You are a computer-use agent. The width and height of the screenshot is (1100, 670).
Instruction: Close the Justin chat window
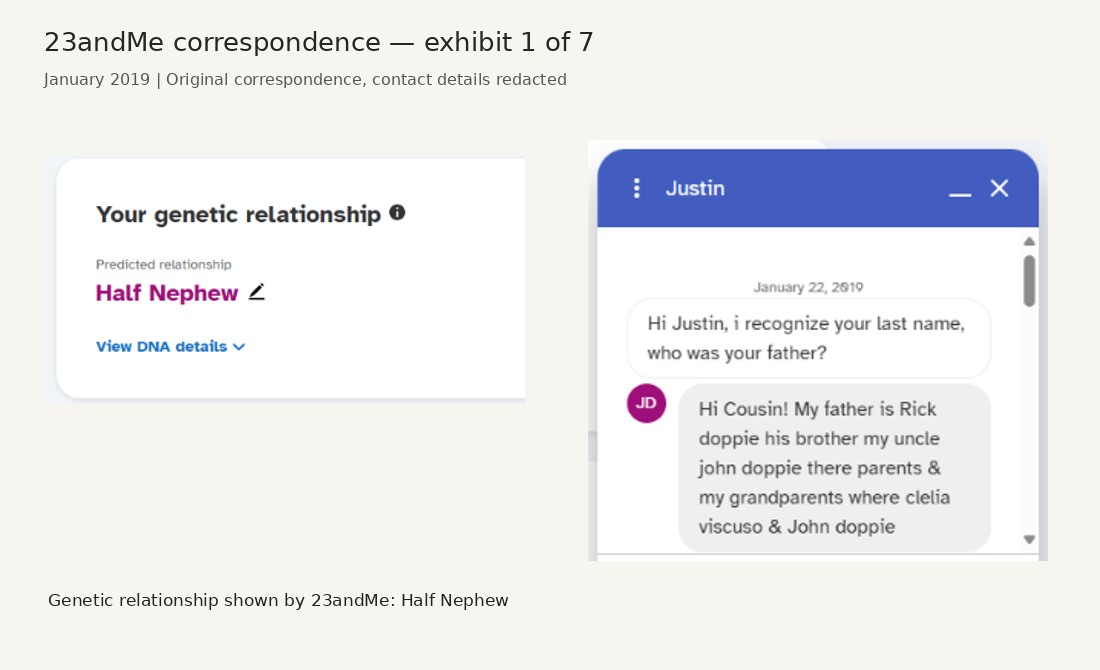pos(999,188)
